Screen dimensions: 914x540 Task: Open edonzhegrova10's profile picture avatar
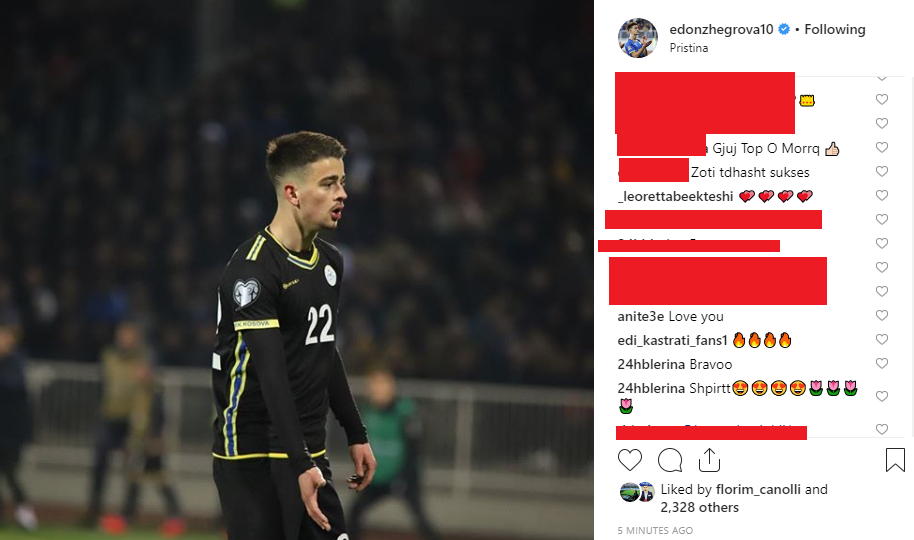coord(638,38)
